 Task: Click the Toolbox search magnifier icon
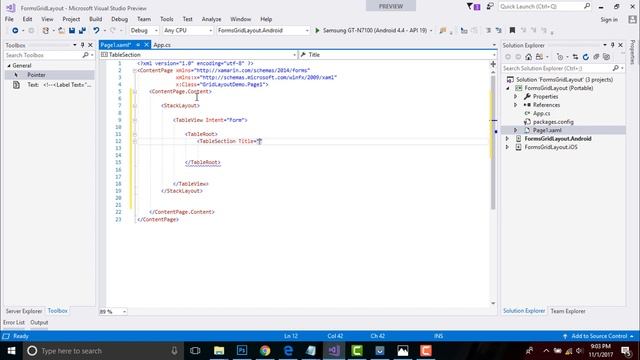point(85,55)
